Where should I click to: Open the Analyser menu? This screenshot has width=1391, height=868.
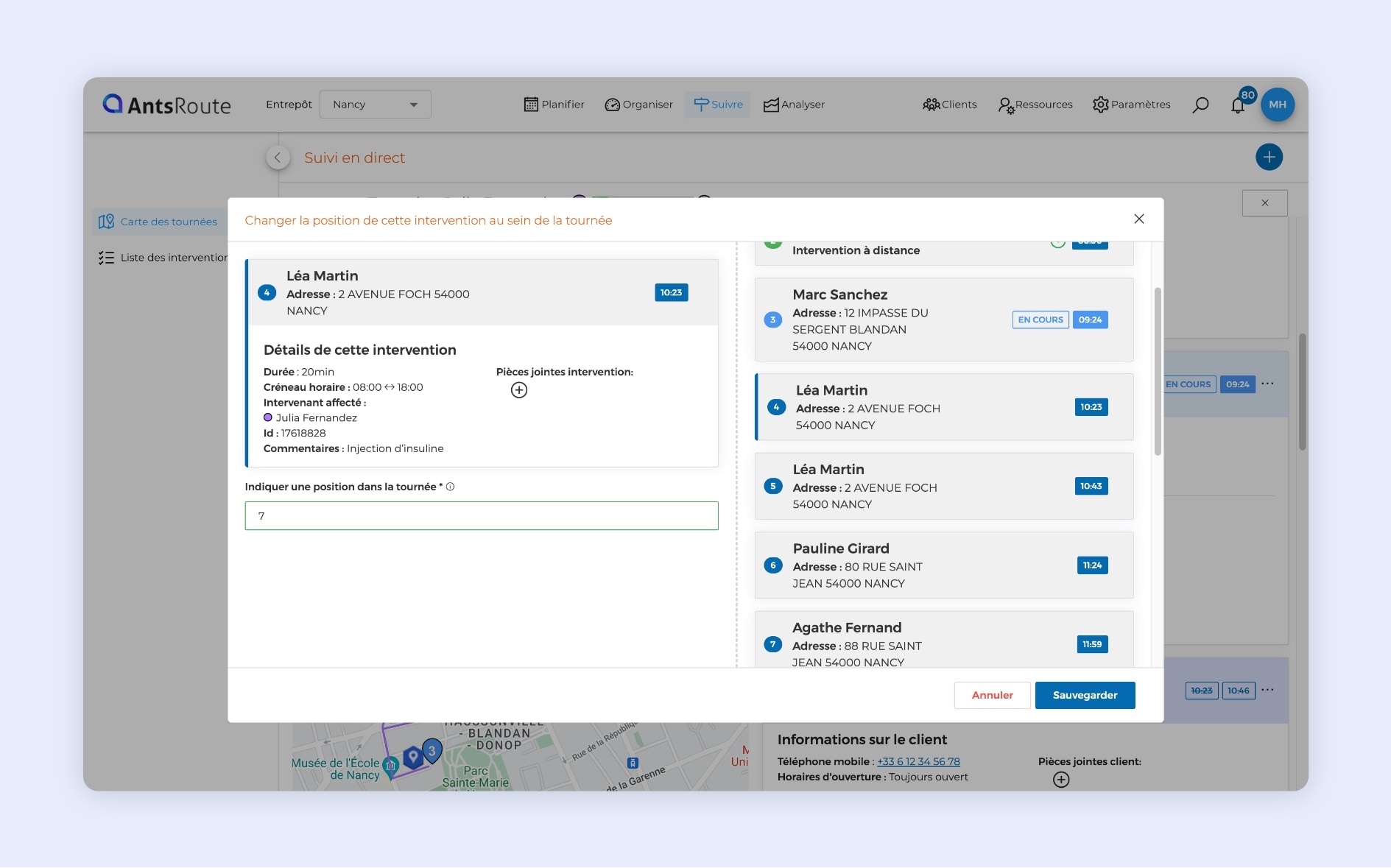click(x=794, y=105)
